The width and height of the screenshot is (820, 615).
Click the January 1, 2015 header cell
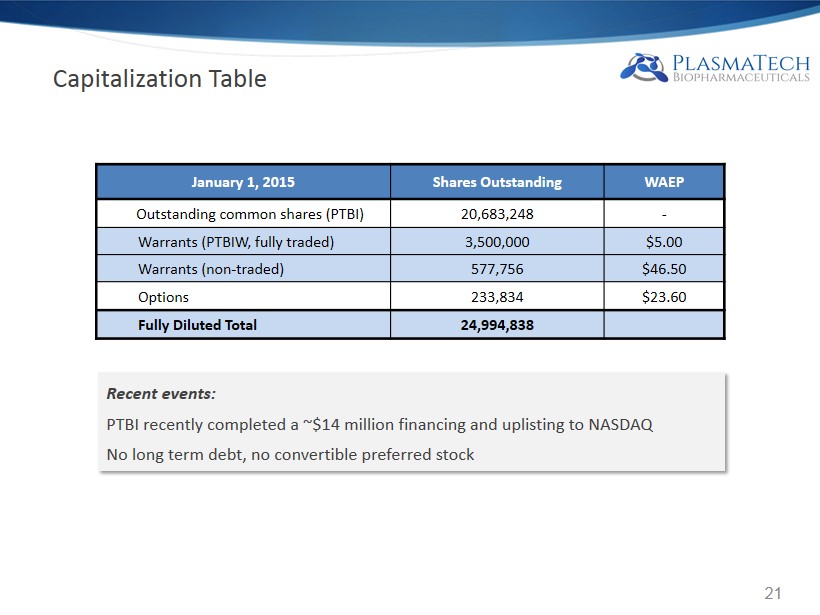point(243,183)
